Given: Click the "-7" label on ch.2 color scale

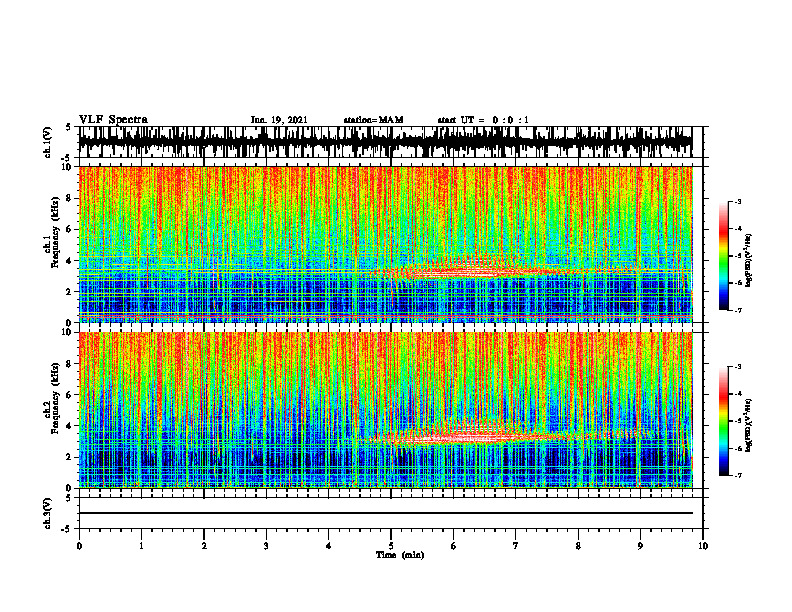Looking at the screenshot, I should pyautogui.click(x=738, y=475).
